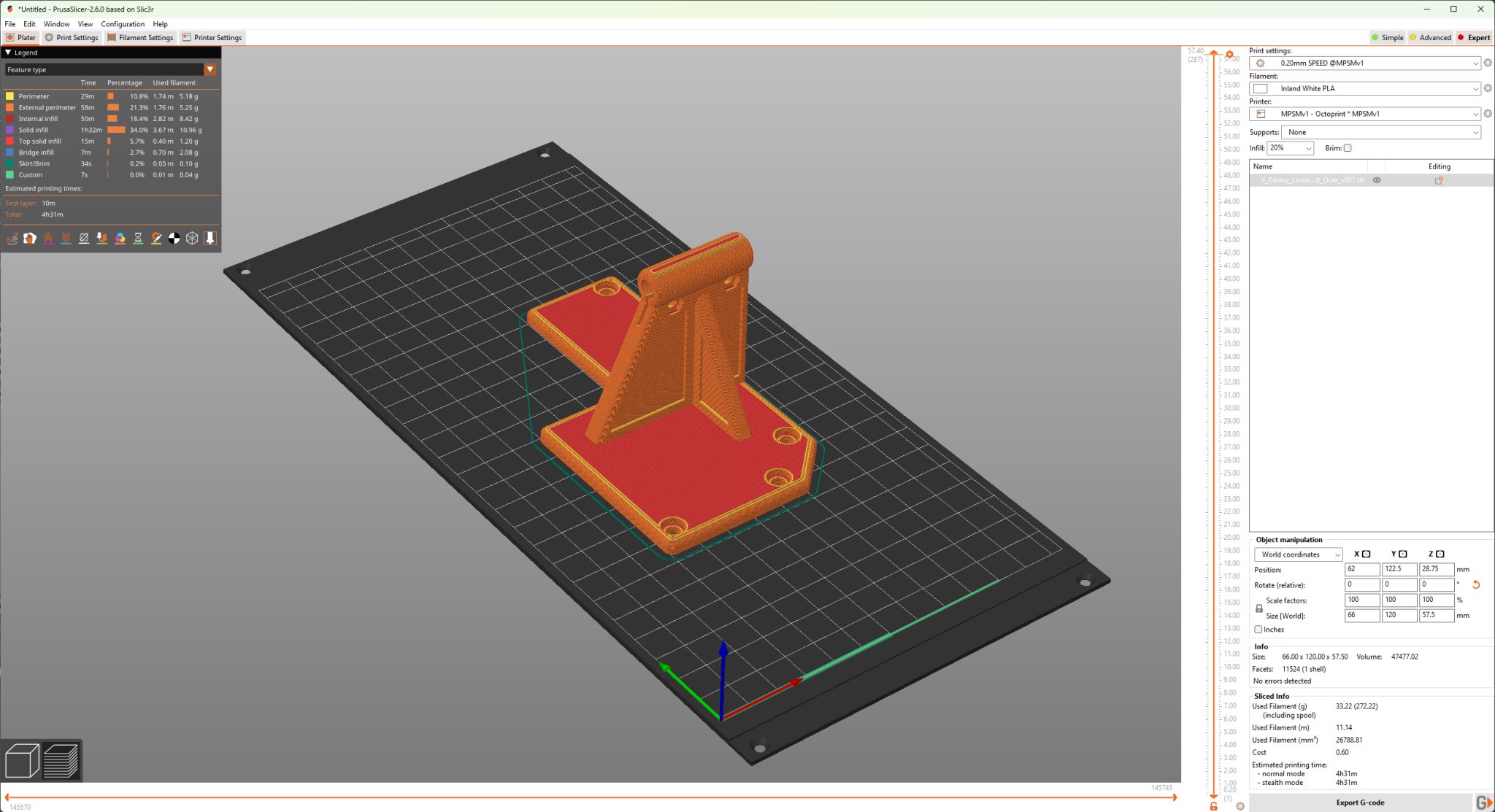Open the Supports dropdown

click(1380, 132)
